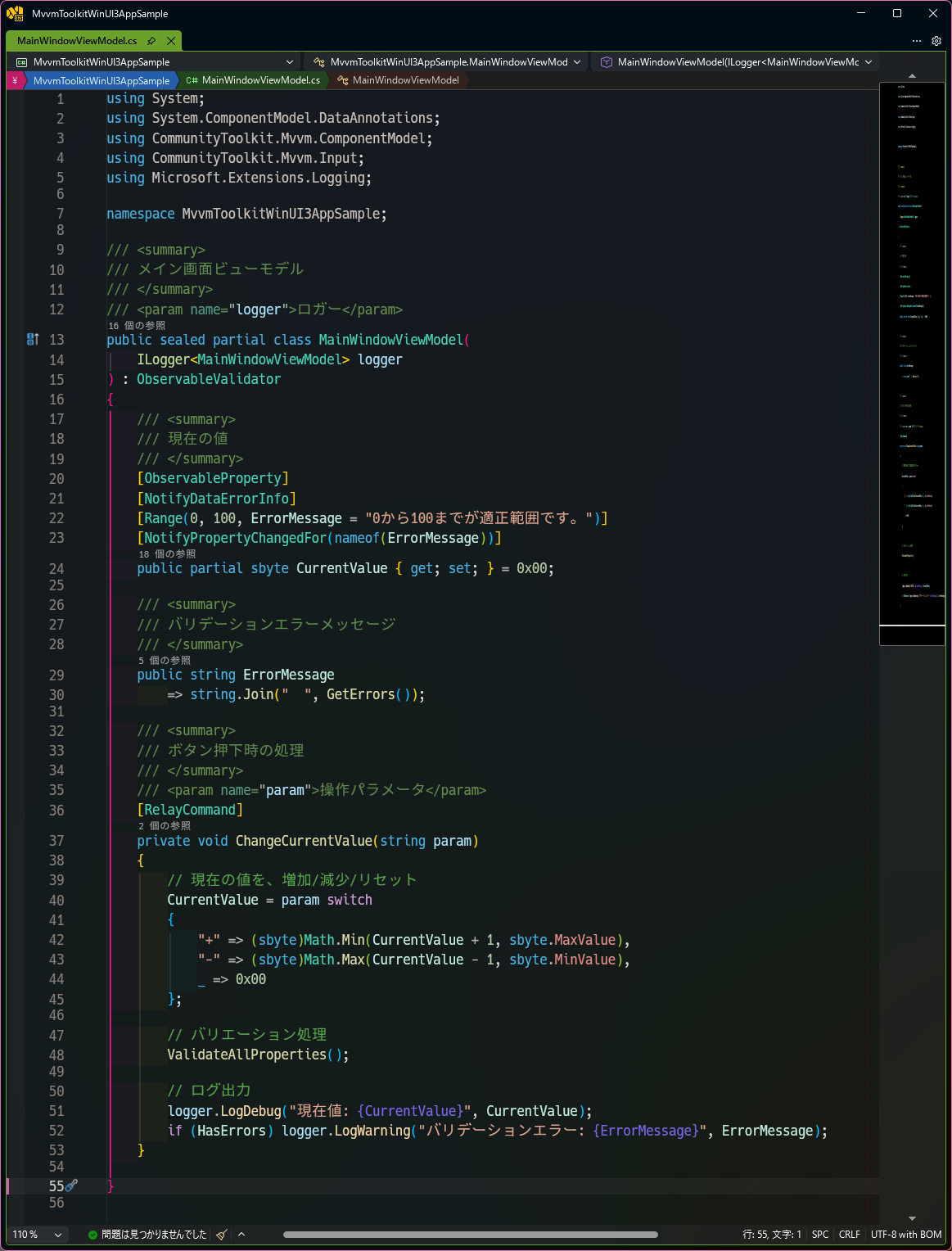Screen dimensions: 952x1251
Task: Click the inheritance margin icon on line 13
Action: pos(33,339)
